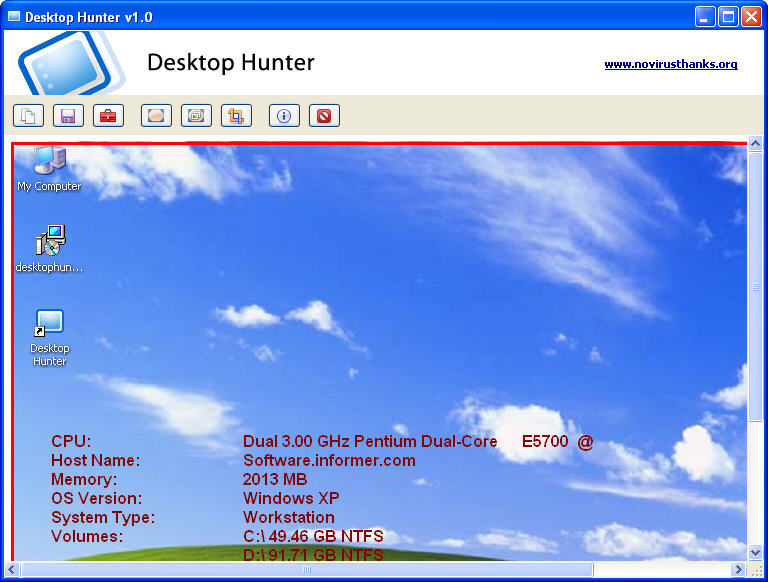This screenshot has height=582, width=768.
Task: Select the crop region capture tool
Action: (x=237, y=116)
